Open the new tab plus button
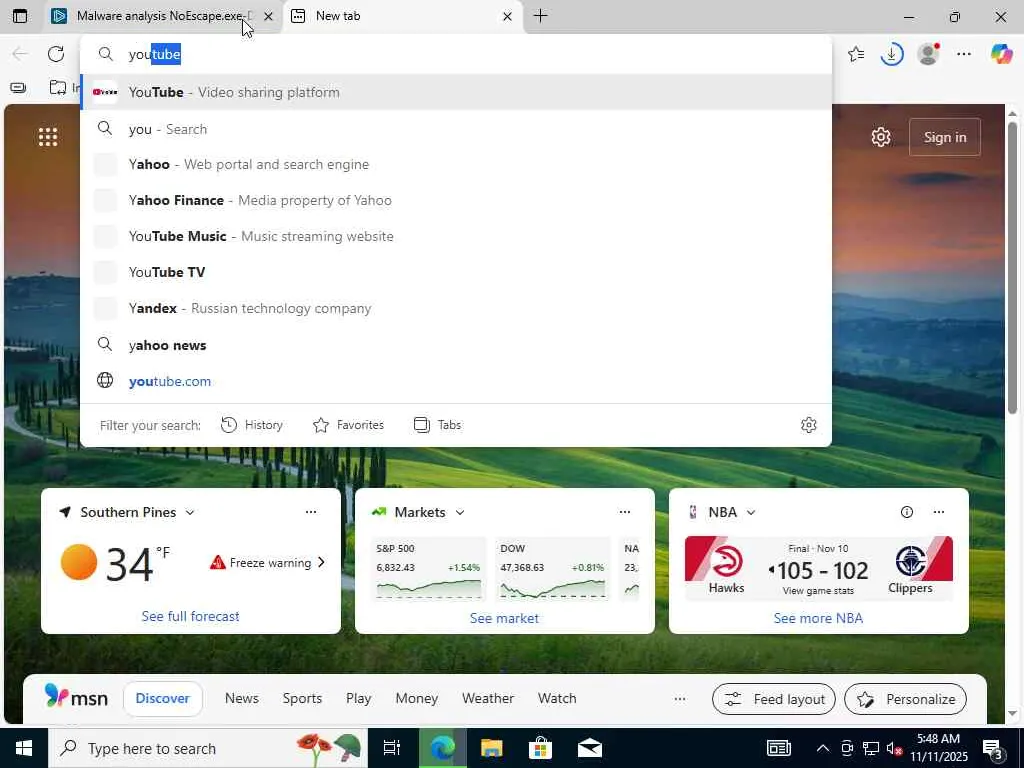Screen dimensions: 1024x768 pos(540,16)
